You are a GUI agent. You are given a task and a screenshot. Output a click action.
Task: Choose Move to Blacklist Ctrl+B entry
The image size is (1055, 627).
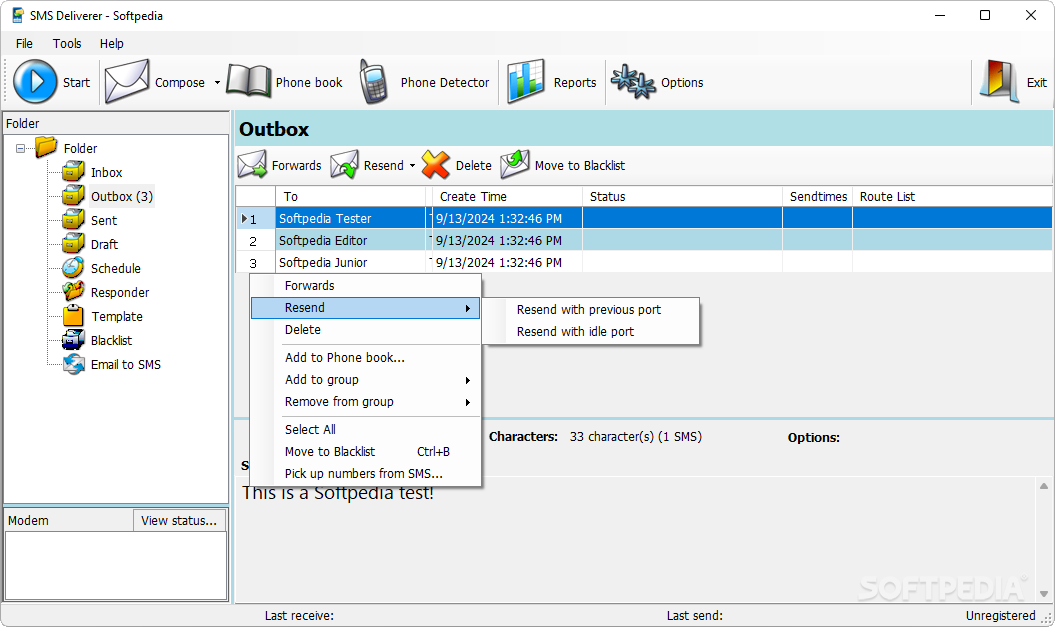click(365, 451)
